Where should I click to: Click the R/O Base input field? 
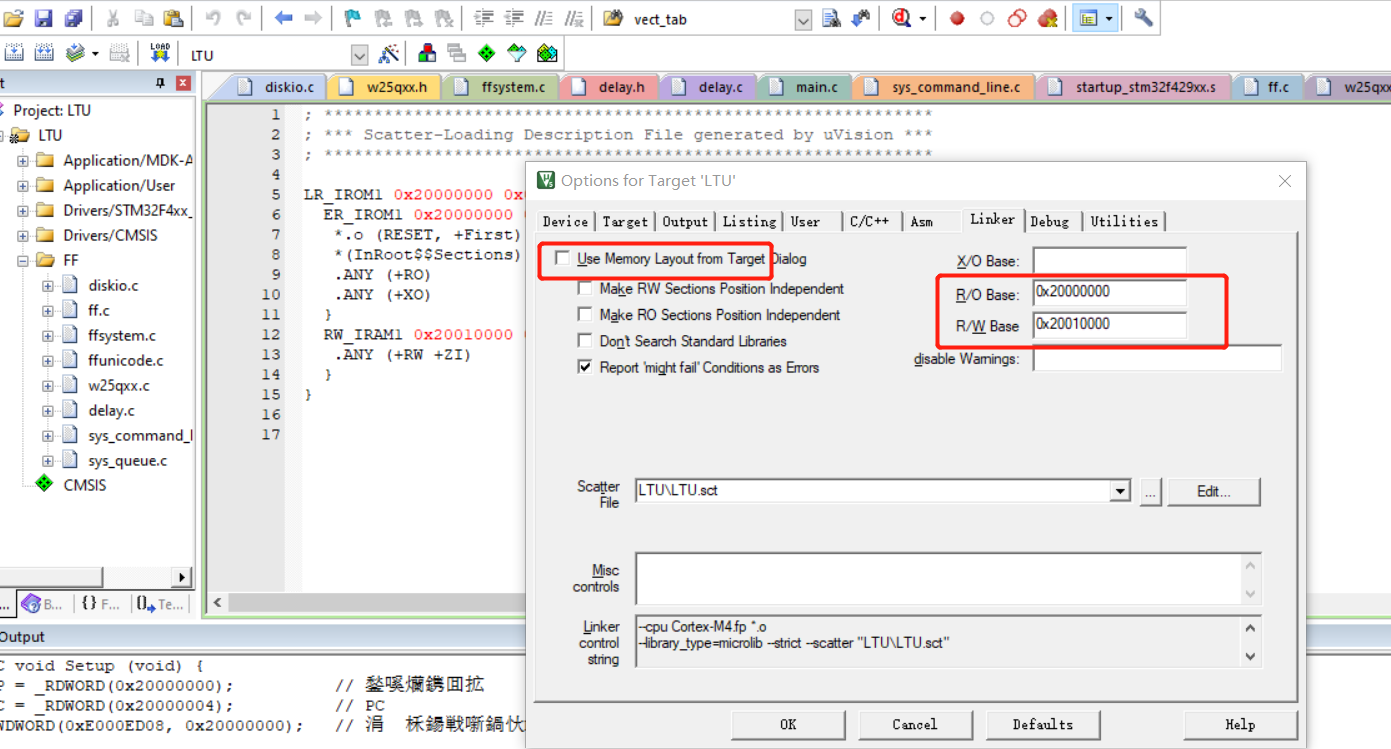tap(1109, 292)
